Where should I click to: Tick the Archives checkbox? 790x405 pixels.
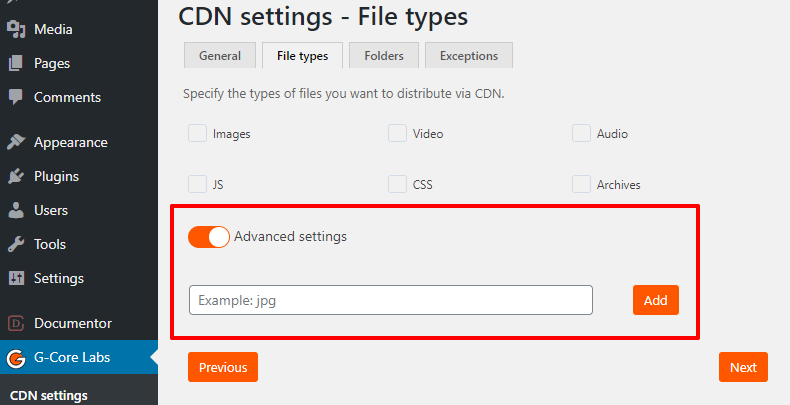[581, 184]
